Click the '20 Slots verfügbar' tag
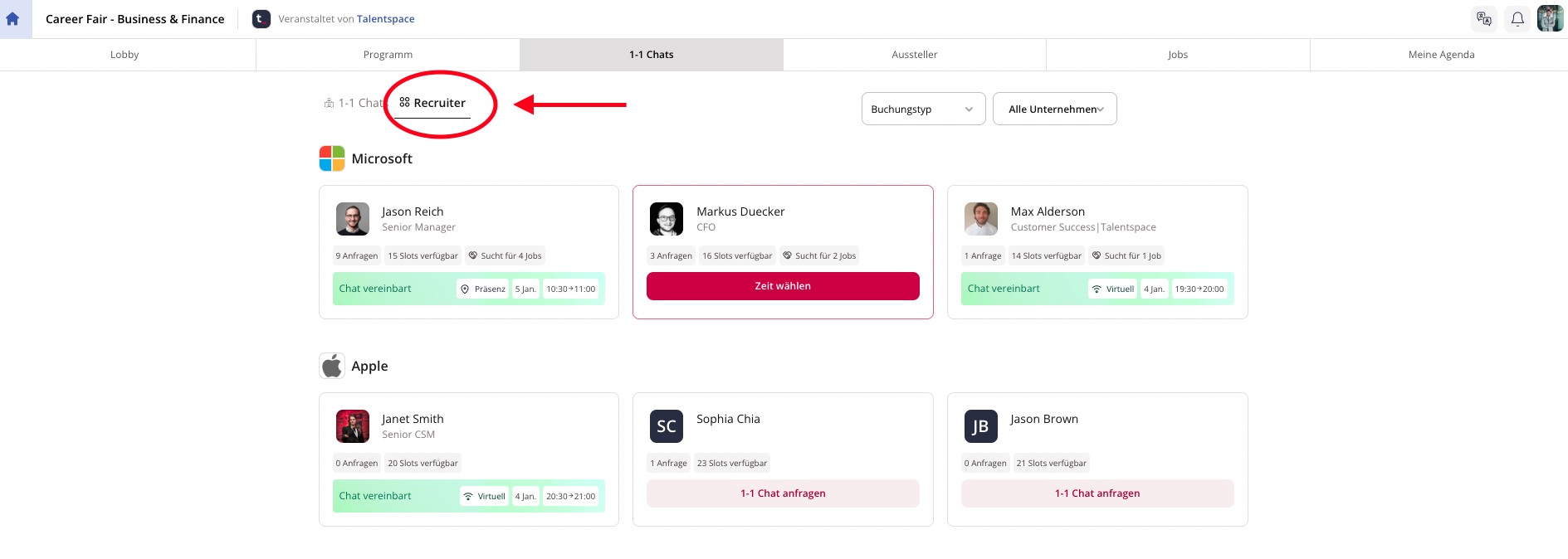The width and height of the screenshot is (1568, 559). point(423,463)
